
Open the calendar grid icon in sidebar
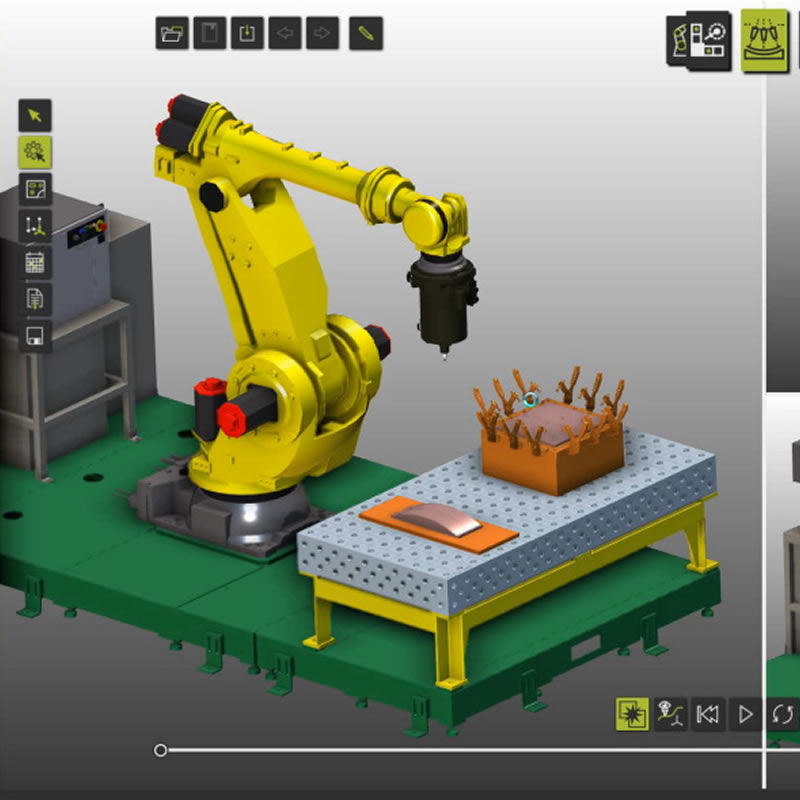coord(35,263)
